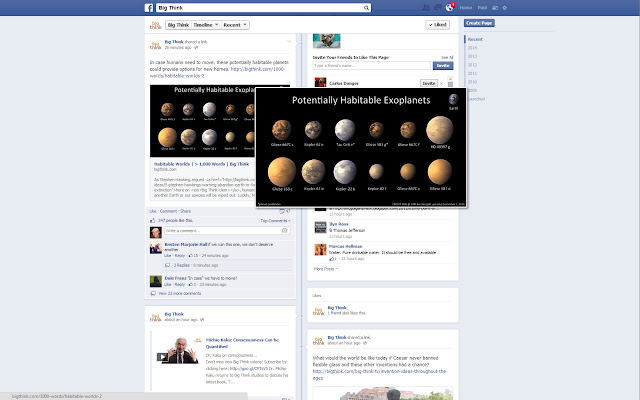Screen dimensions: 640x400
Task: Focus the Facebook search field
Action: coord(260,8)
